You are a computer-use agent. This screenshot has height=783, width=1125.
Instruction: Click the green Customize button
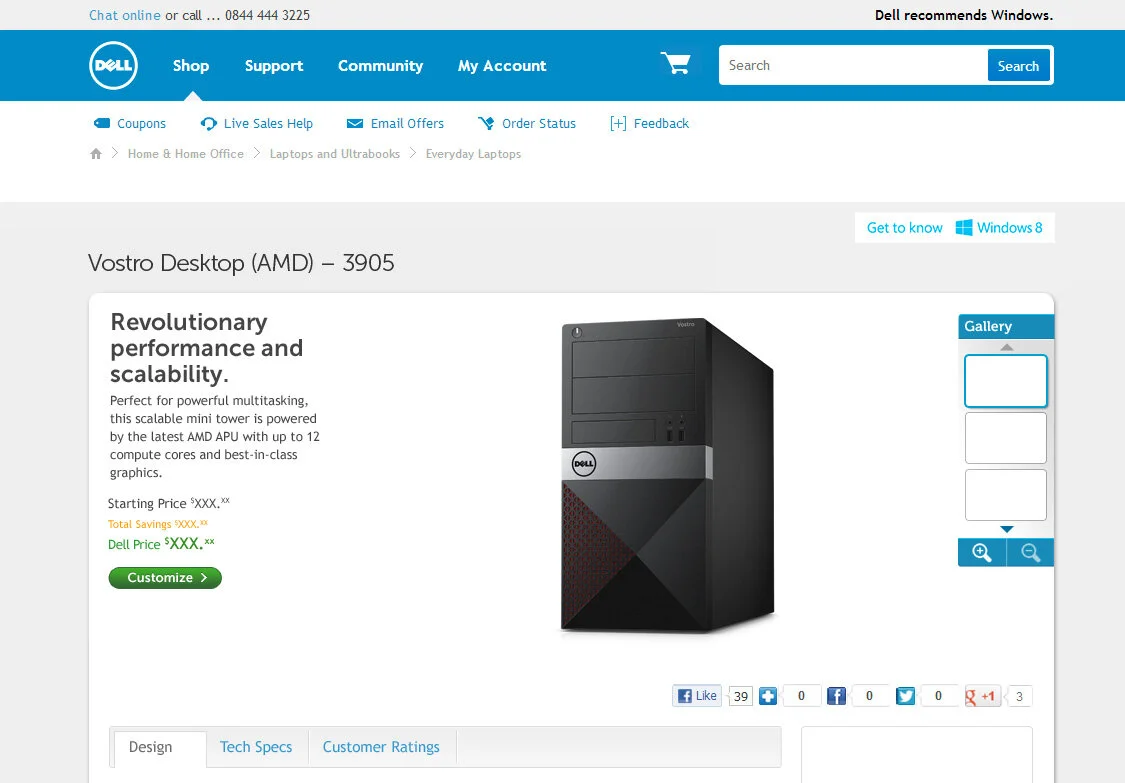tap(165, 578)
